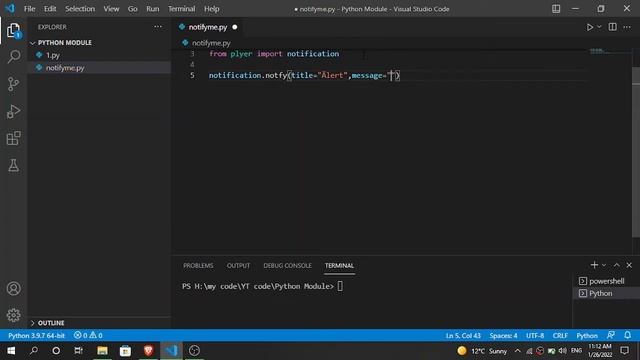Open the Edit menu

[x=50, y=9]
